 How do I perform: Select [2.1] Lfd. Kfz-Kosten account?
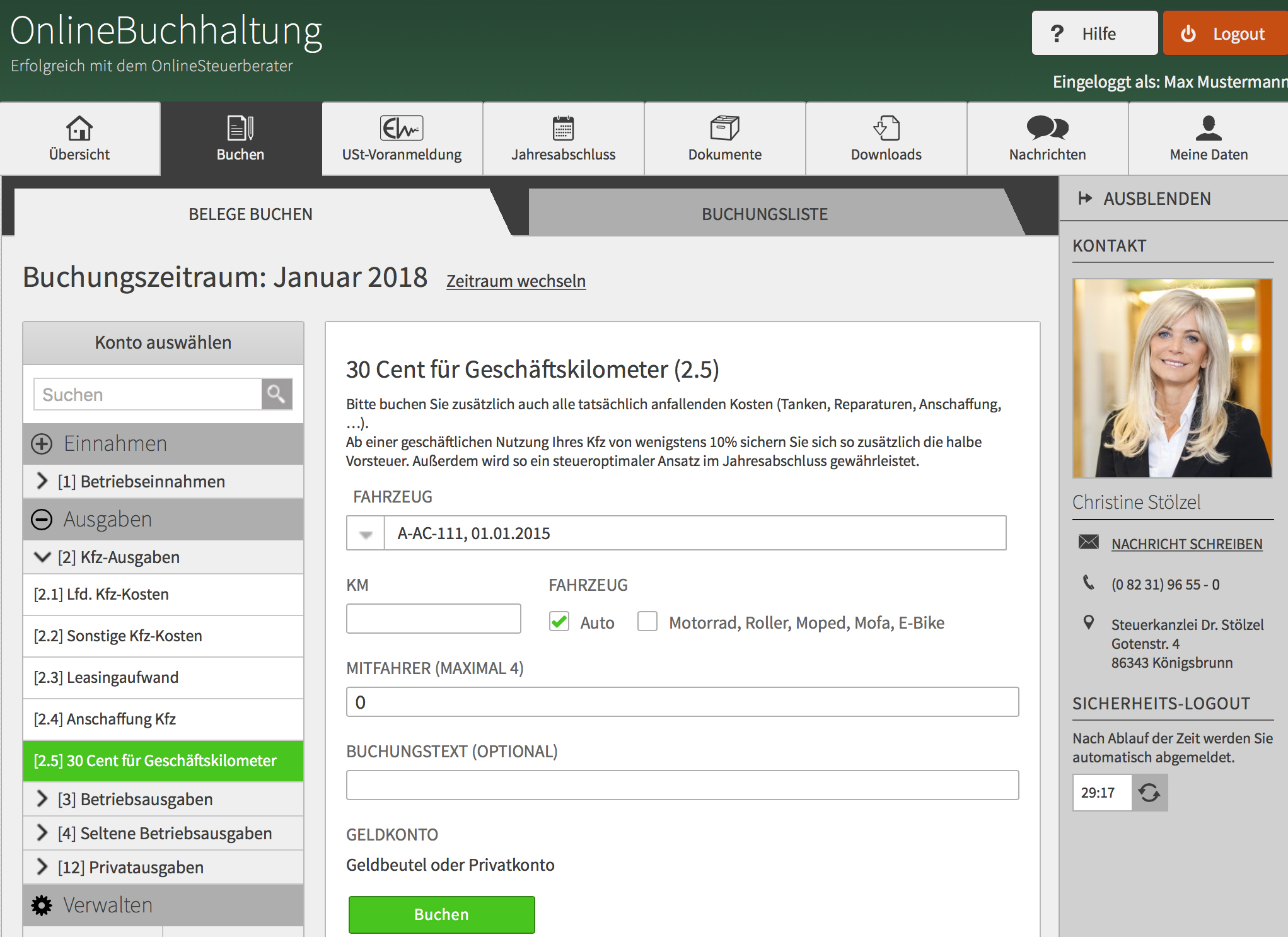163,595
